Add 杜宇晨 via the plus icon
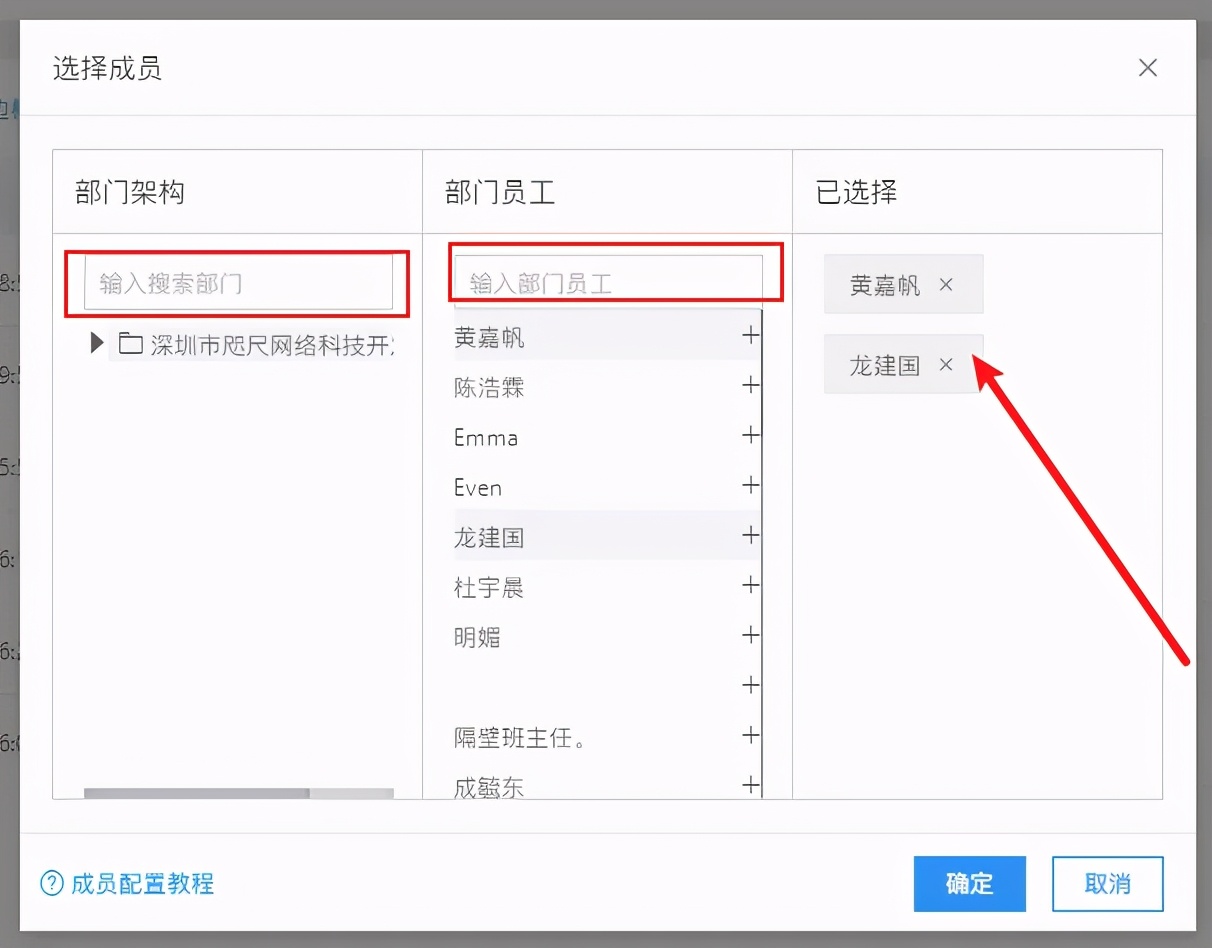The height and width of the screenshot is (948, 1212). pyautogui.click(x=750, y=585)
